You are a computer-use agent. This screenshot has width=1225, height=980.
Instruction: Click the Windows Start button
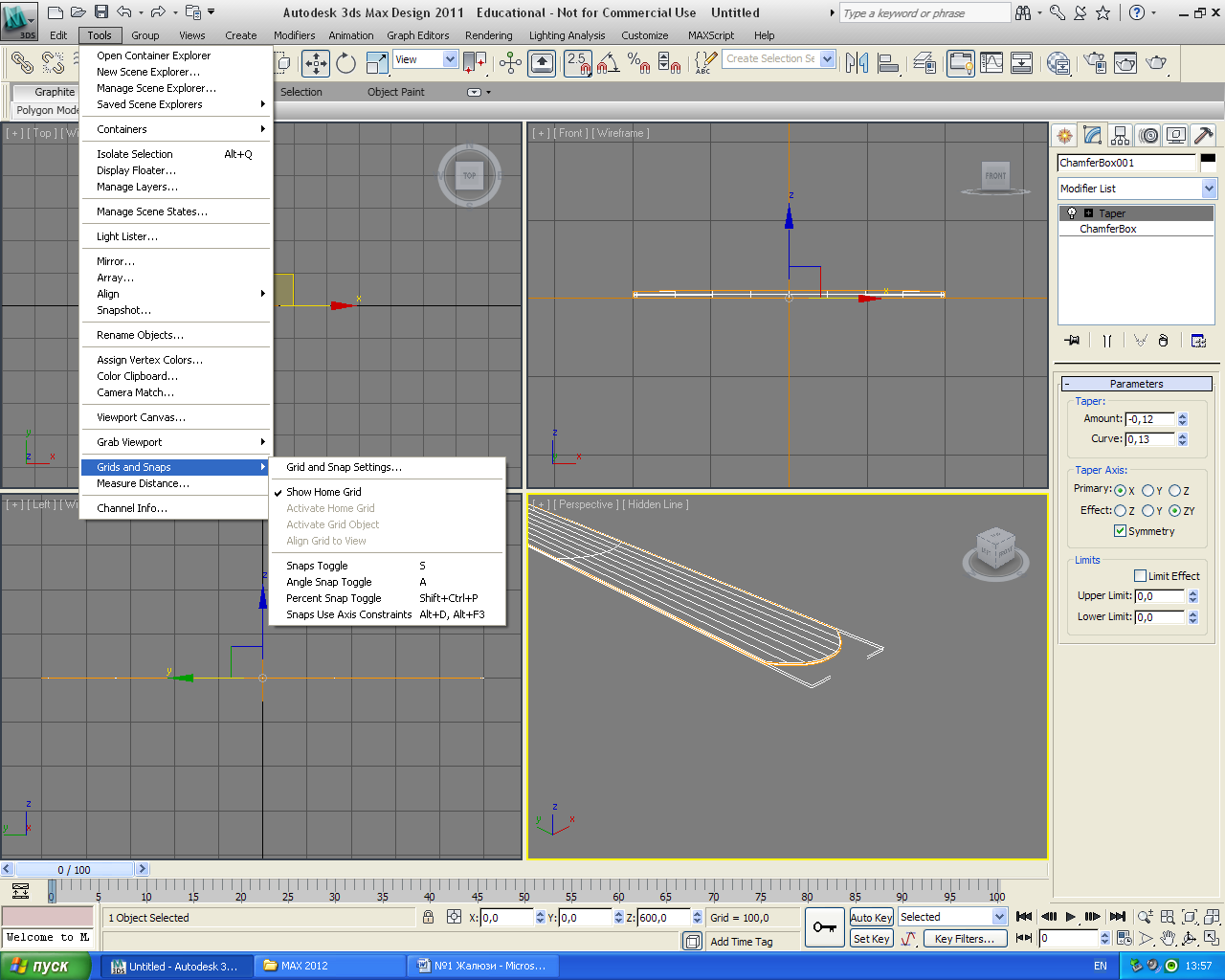[x=45, y=966]
